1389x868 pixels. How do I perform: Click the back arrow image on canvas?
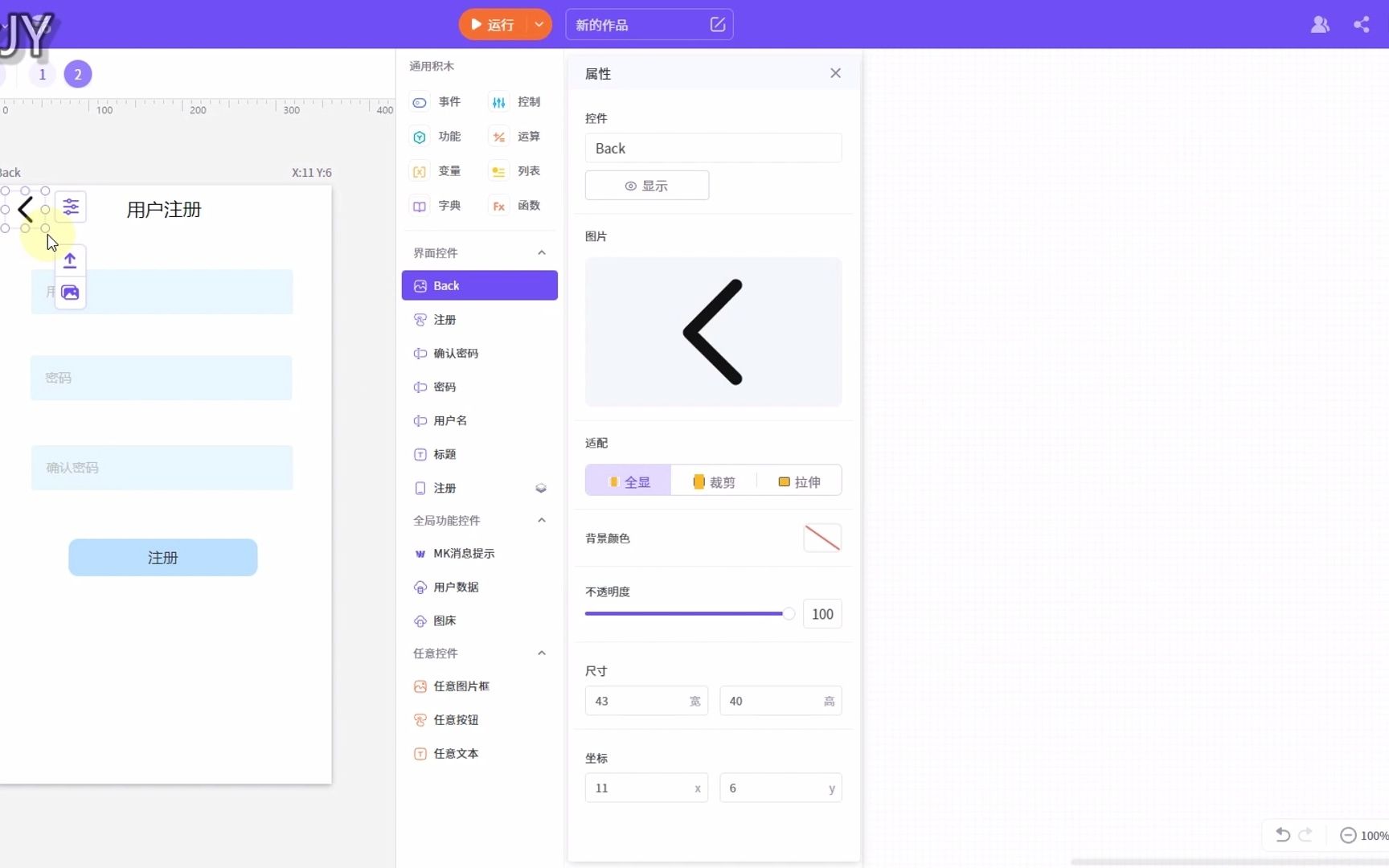(x=25, y=210)
